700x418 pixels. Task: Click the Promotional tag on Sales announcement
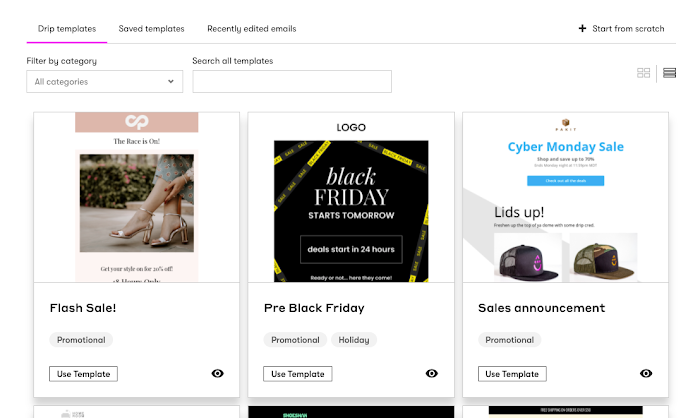(509, 340)
